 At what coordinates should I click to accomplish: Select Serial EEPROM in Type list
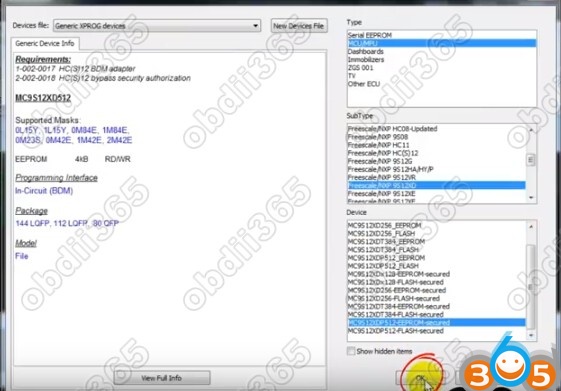[442, 35]
